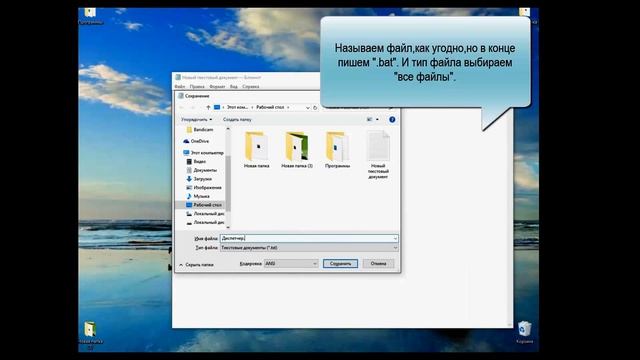
Task: Open the Кодировка ANSI dropdown
Action: click(x=291, y=264)
